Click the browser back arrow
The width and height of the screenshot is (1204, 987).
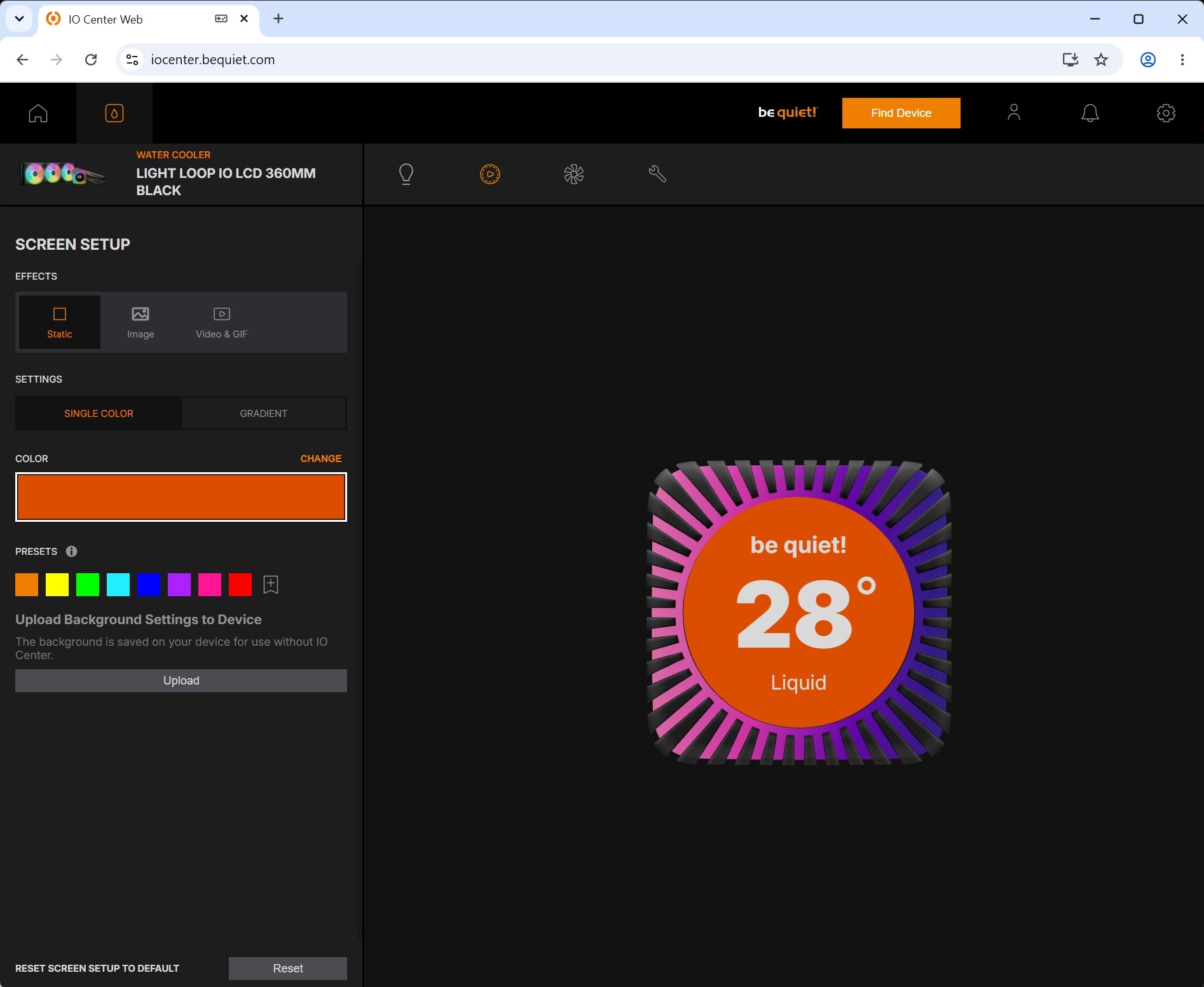22,60
